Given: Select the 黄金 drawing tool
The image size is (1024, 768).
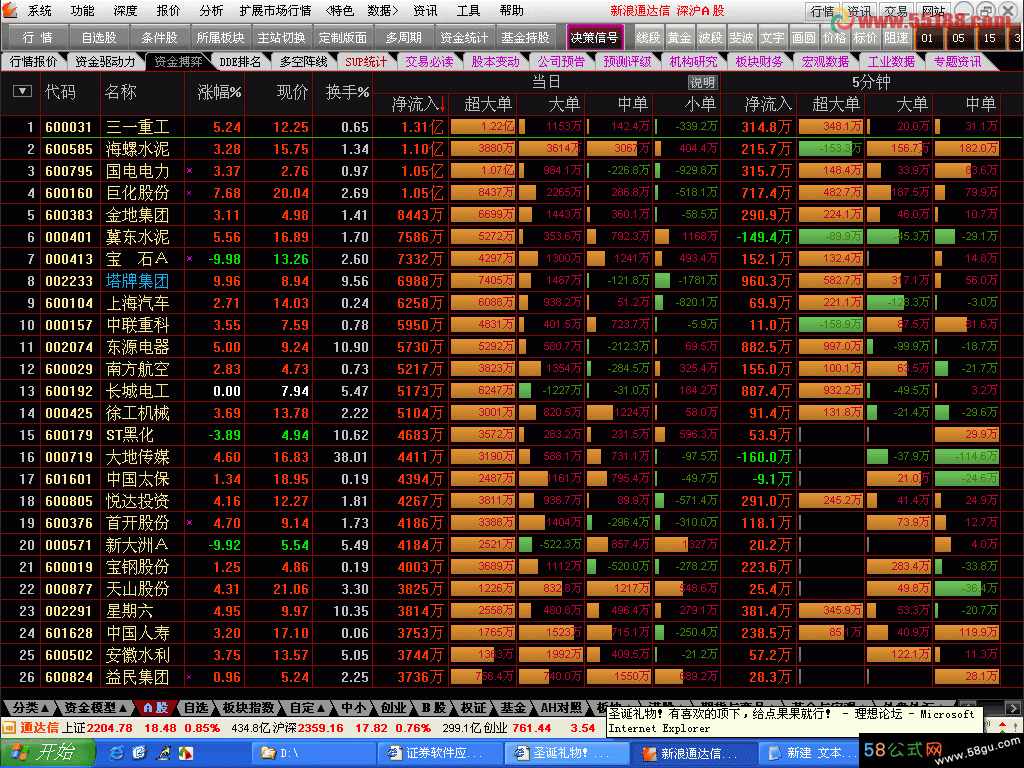Looking at the screenshot, I should (x=679, y=38).
